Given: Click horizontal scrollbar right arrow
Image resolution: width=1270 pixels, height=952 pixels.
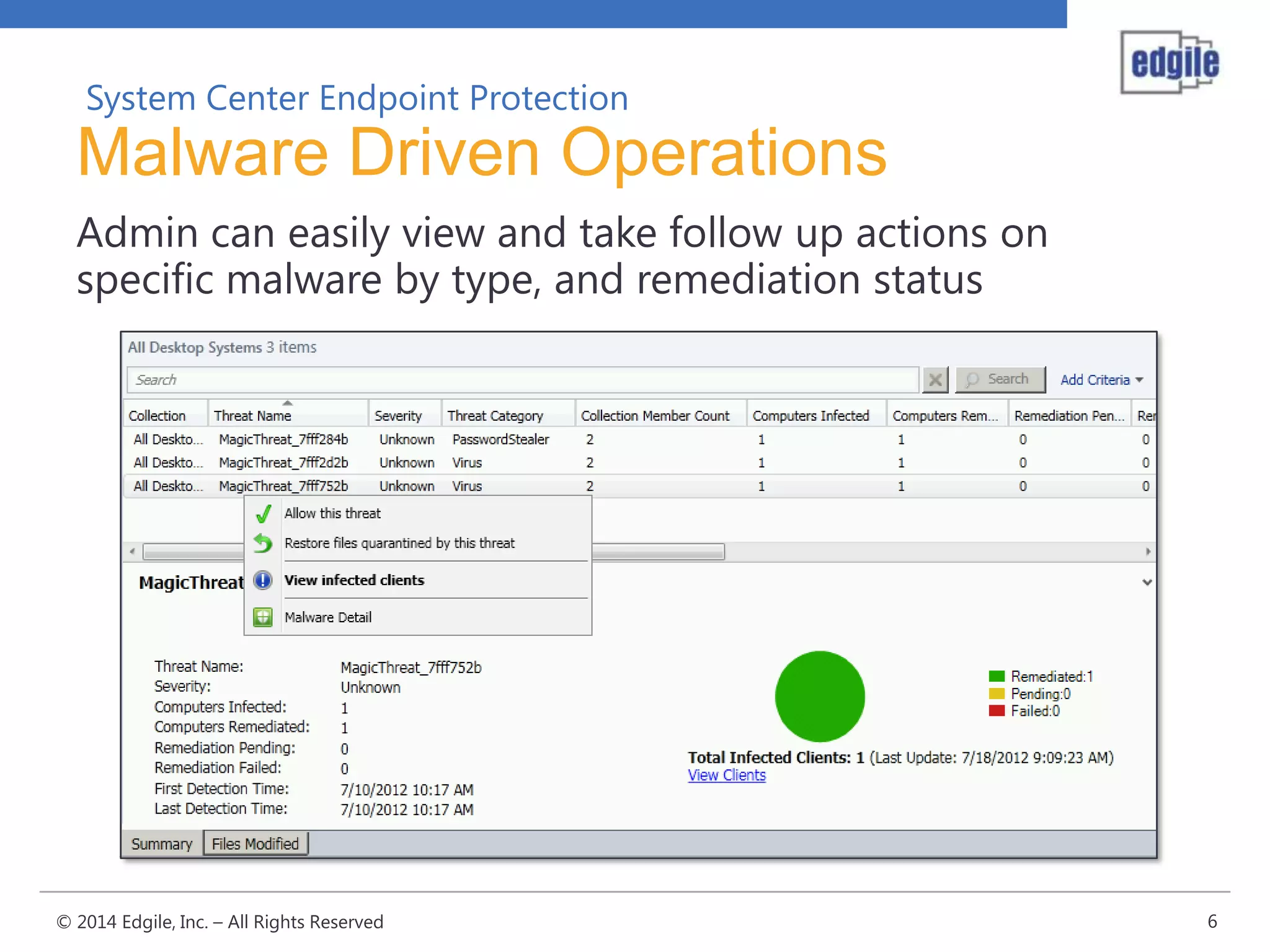Looking at the screenshot, I should 1148,552.
